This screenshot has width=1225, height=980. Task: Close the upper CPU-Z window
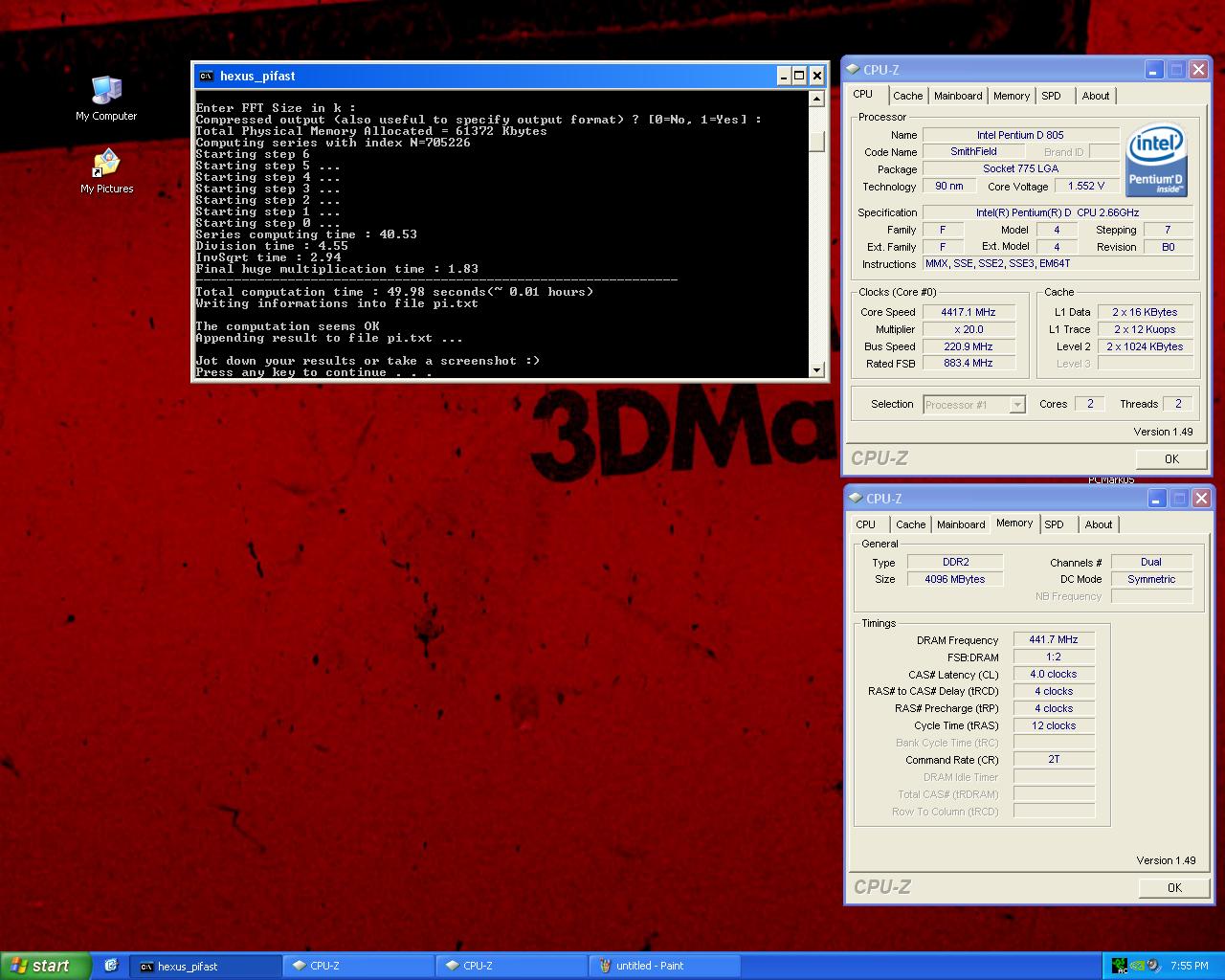point(1198,69)
